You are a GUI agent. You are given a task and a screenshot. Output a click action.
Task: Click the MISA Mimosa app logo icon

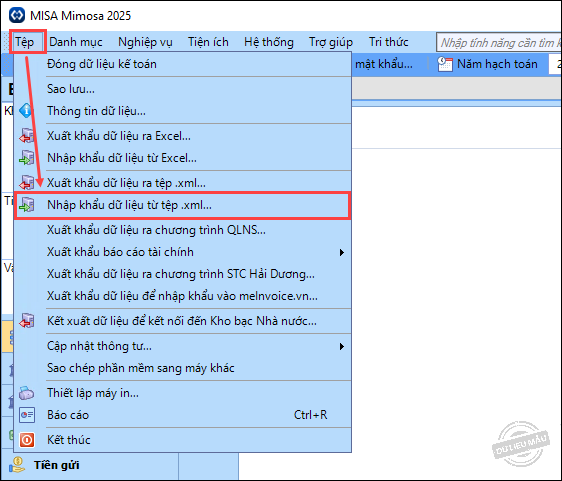click(17, 15)
